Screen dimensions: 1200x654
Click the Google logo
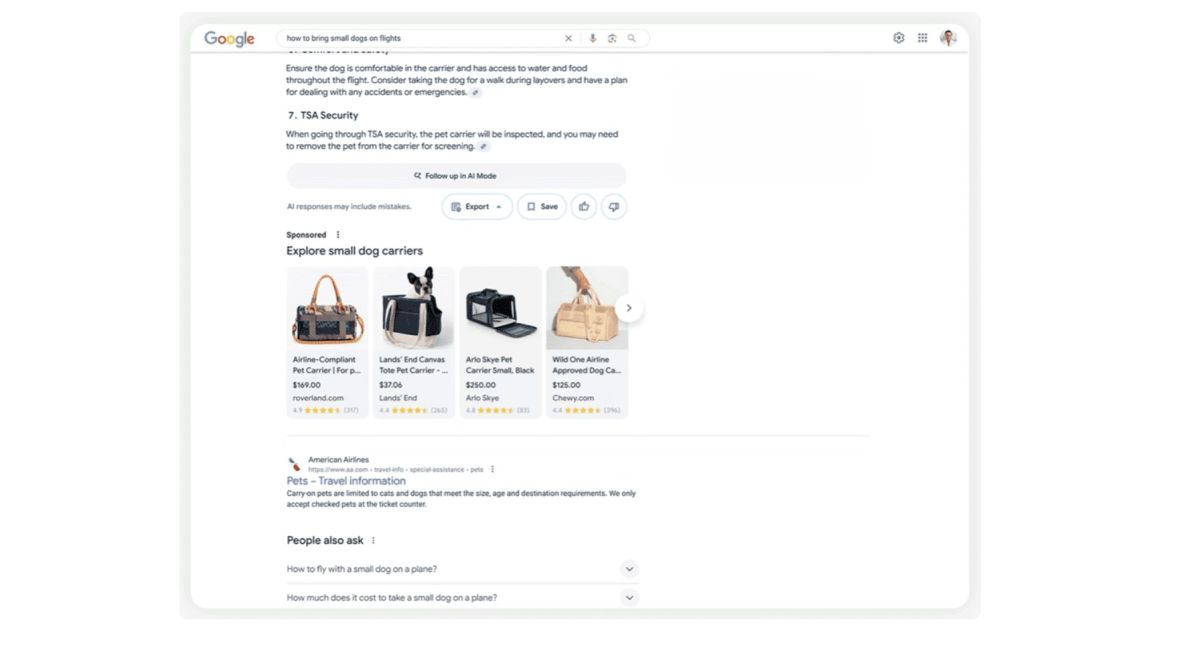(229, 38)
